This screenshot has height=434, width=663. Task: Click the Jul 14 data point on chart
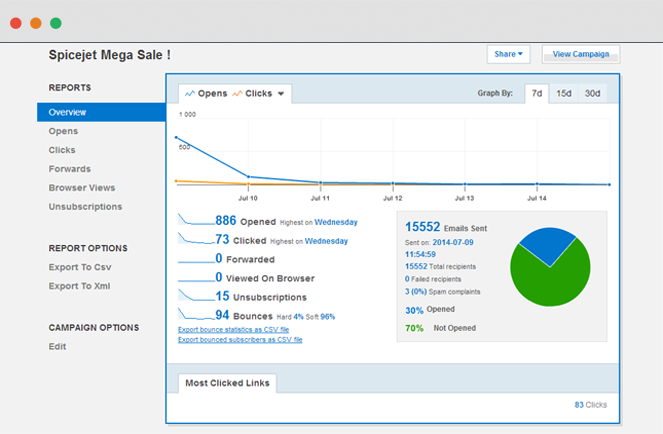coord(537,184)
